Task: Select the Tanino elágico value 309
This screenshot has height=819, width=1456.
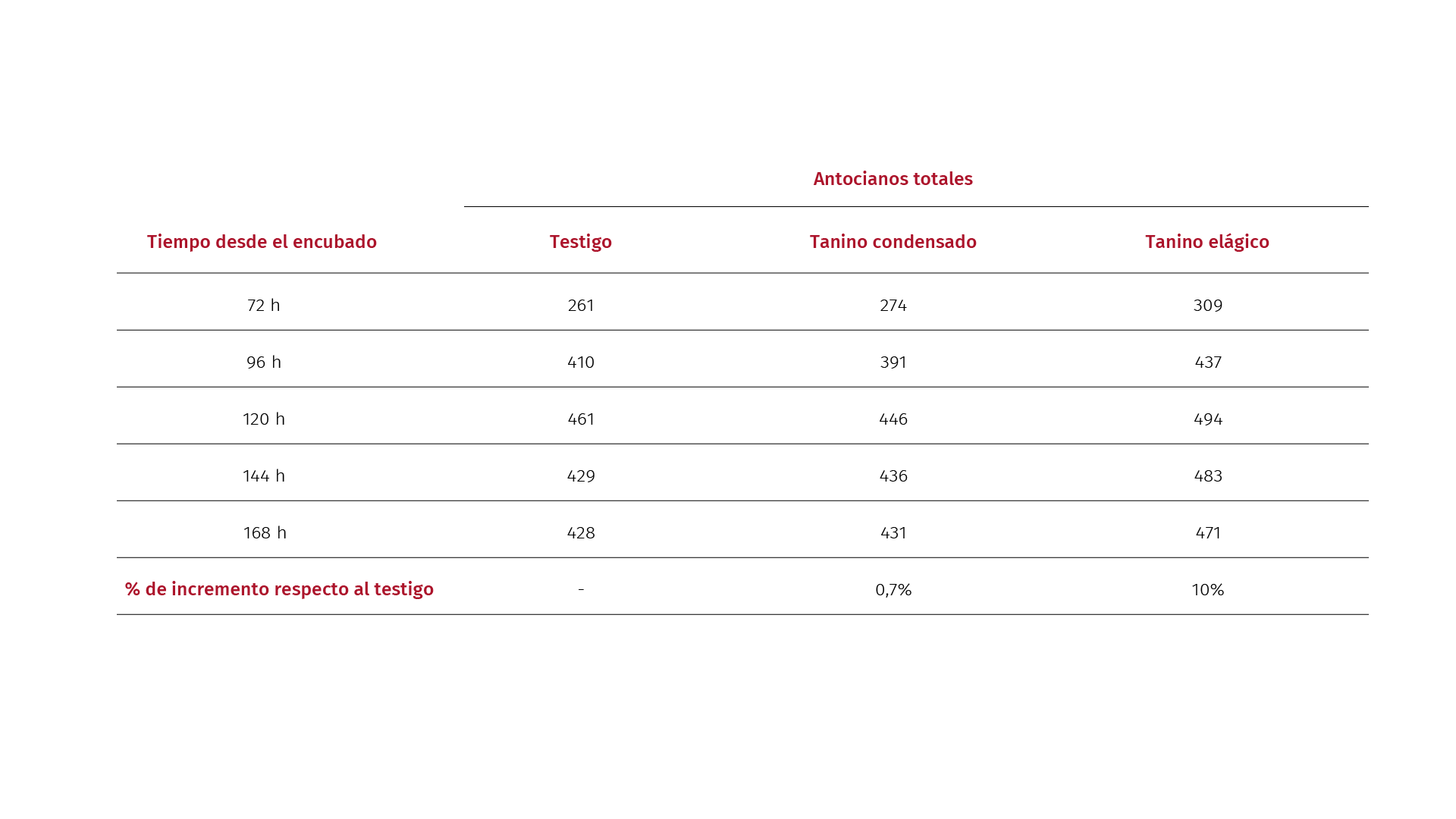Action: 1208,306
